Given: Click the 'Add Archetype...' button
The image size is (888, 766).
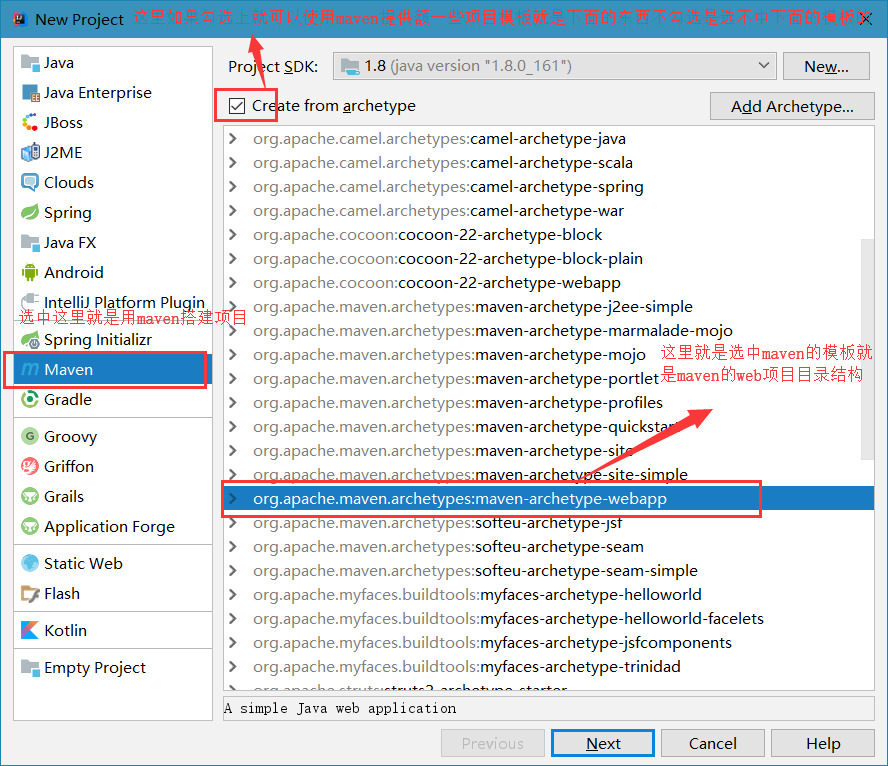Looking at the screenshot, I should click(x=792, y=106).
